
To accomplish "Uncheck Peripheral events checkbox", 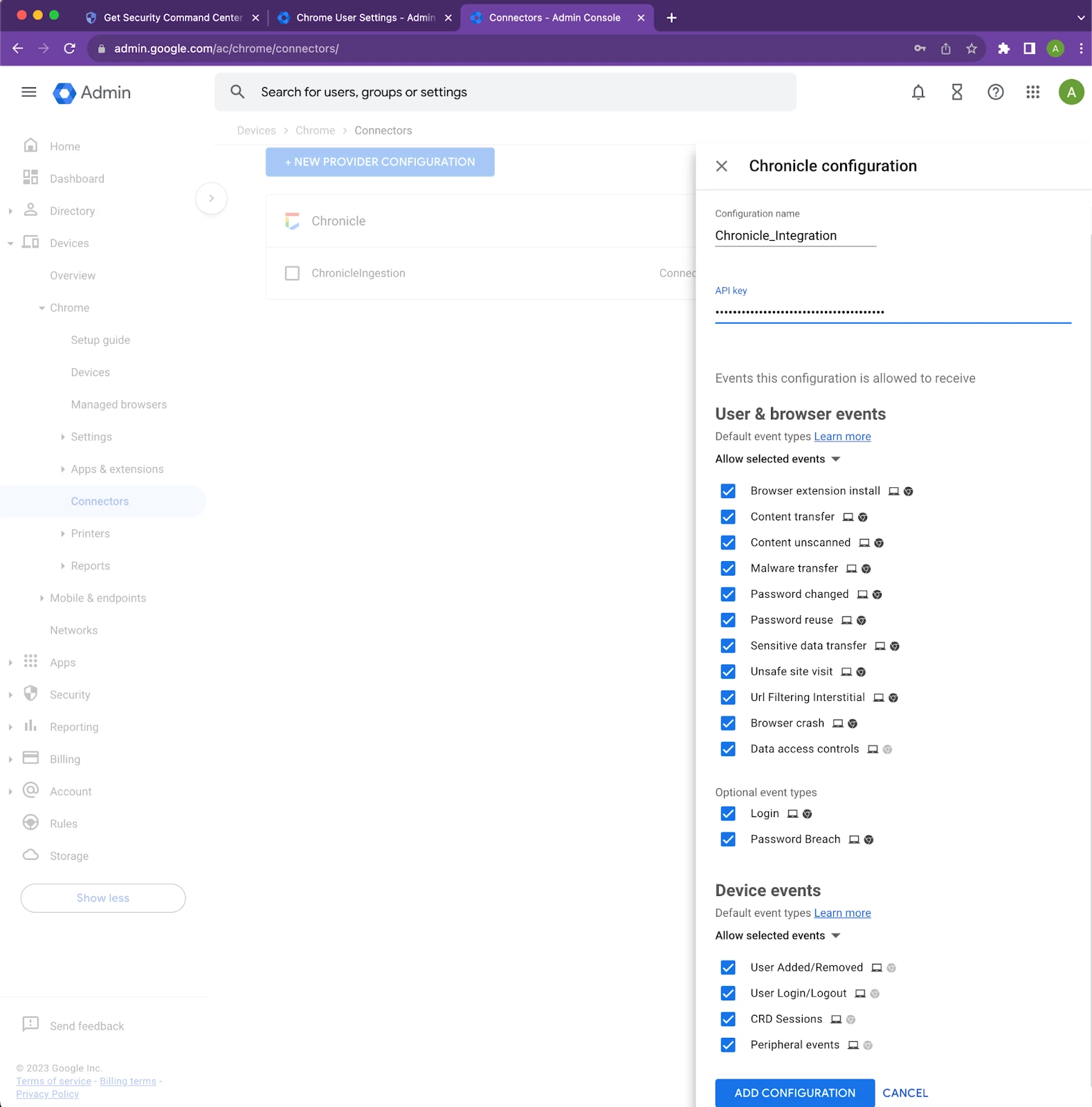I will [x=728, y=1045].
